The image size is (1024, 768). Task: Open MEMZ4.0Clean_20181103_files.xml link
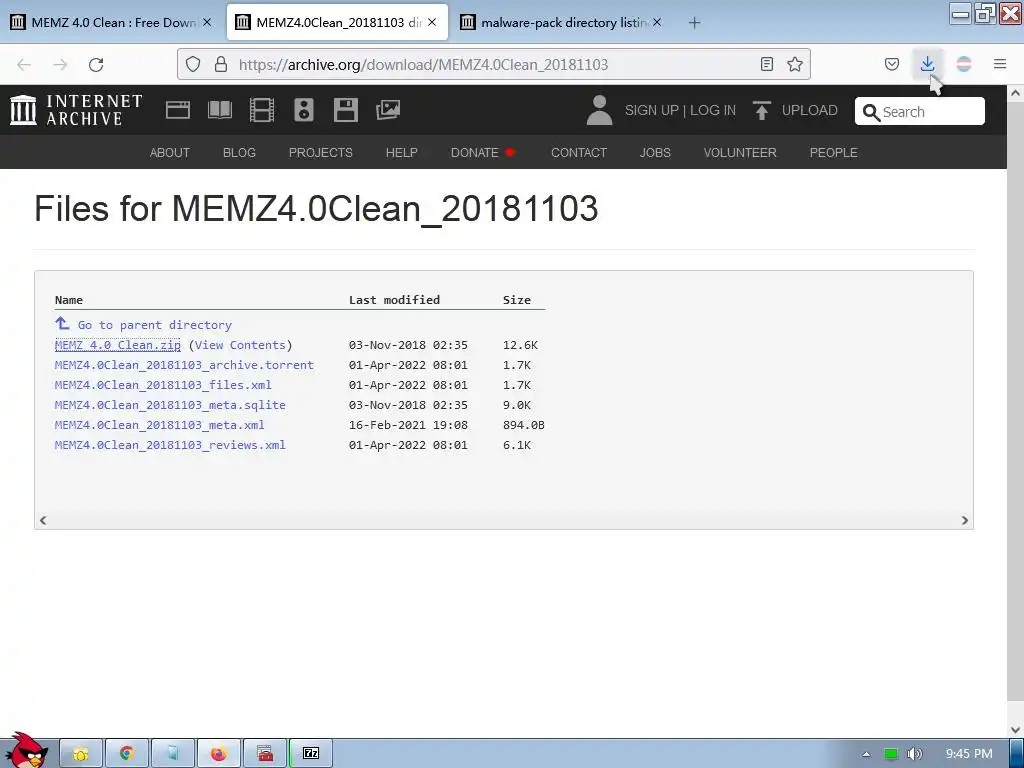163,385
